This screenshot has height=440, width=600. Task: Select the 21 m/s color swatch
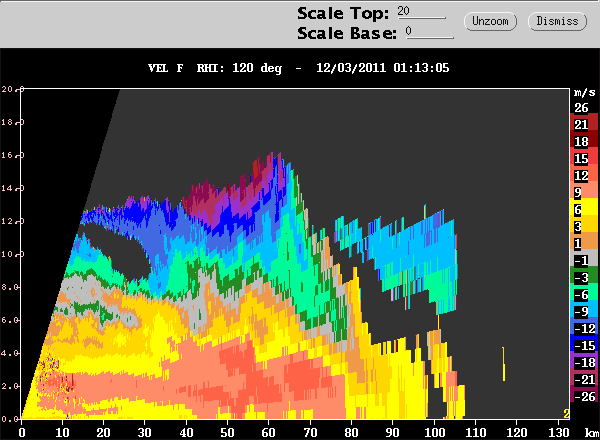584,122
